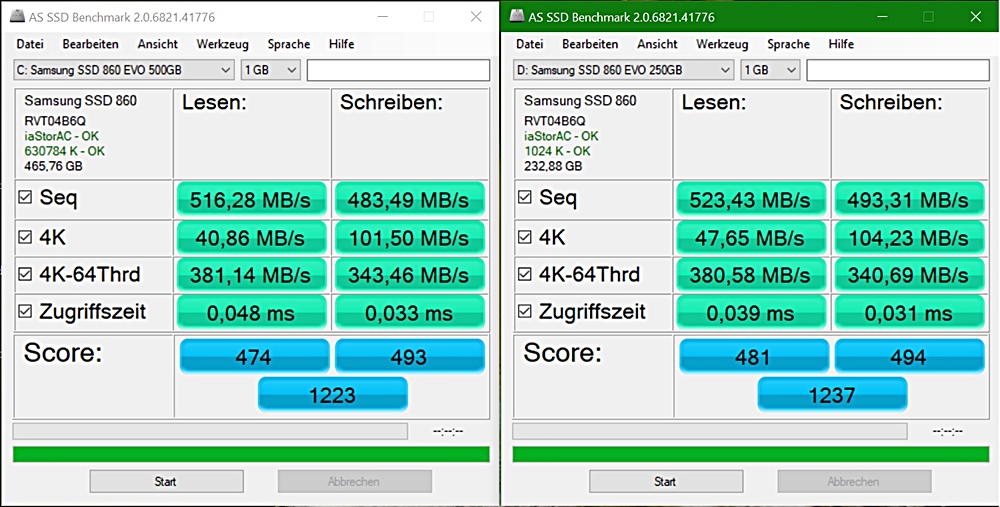Click Seq read result 516,28 MB/s
The height and width of the screenshot is (507, 1000).
coord(251,200)
